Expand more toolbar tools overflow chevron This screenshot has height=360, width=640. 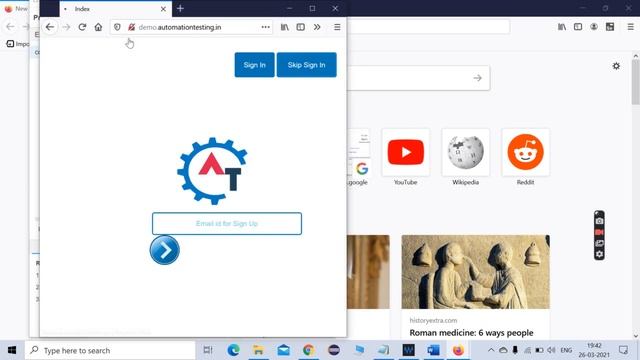(x=317, y=27)
